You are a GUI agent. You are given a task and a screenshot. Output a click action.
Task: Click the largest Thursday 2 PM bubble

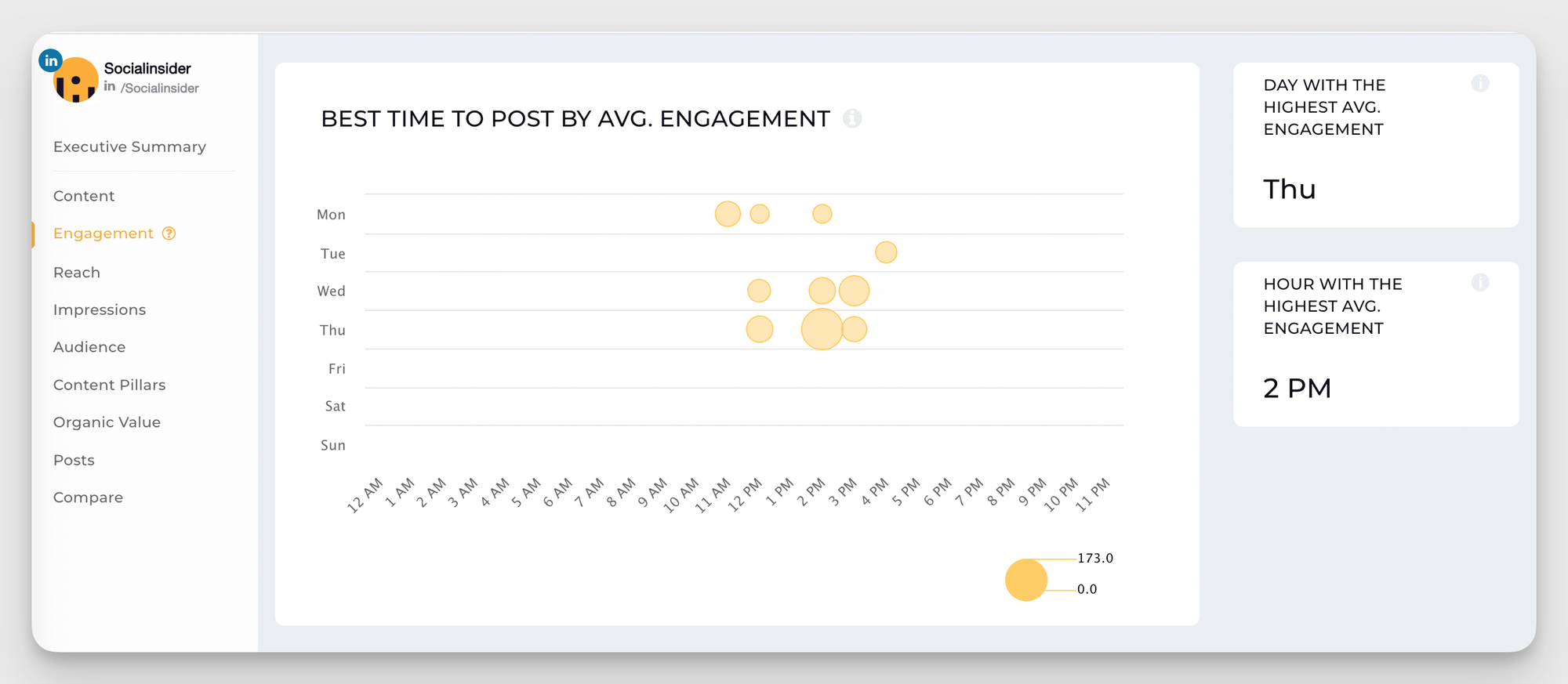pyautogui.click(x=822, y=329)
